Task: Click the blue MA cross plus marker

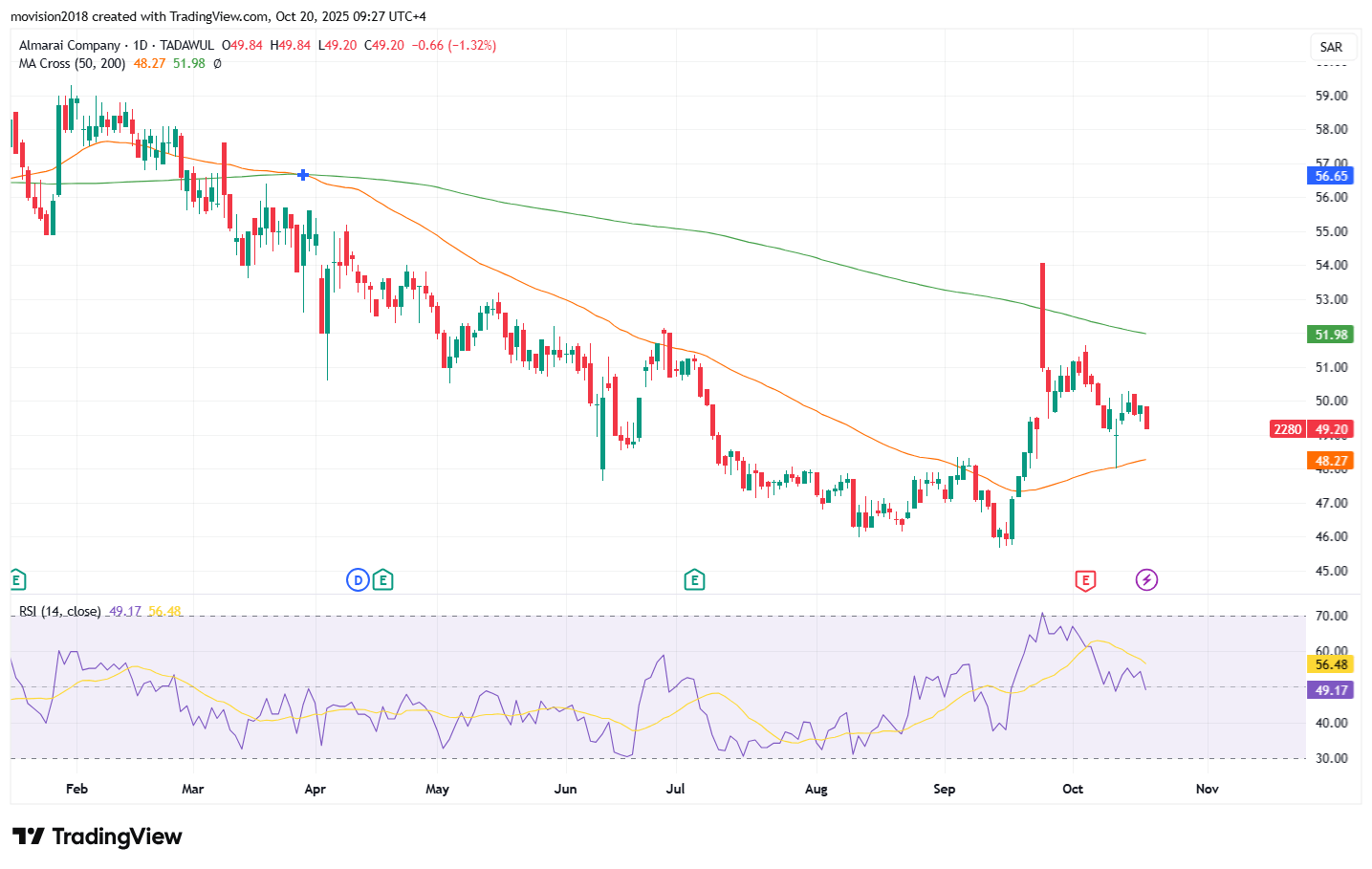Action: [303, 175]
